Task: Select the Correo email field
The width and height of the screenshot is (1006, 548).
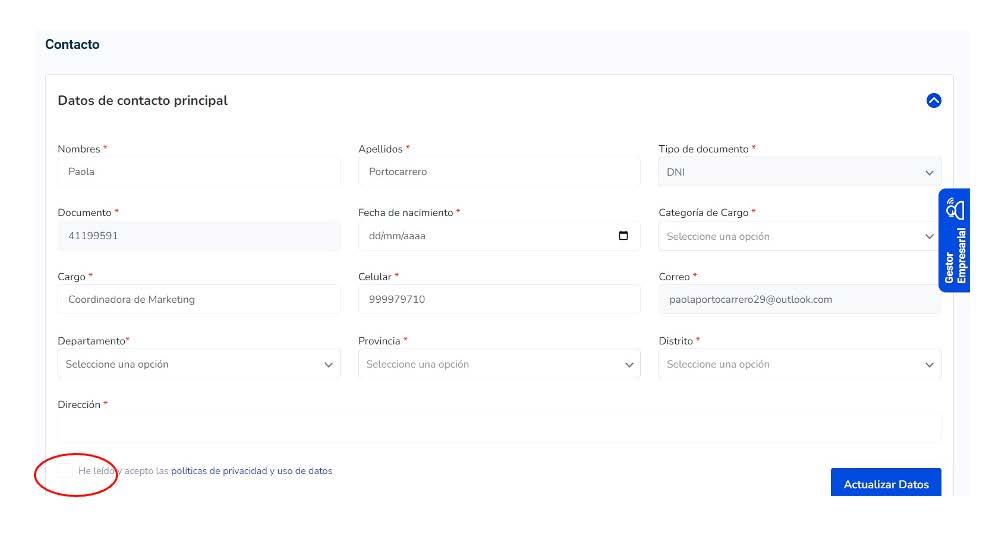Action: [x=799, y=299]
